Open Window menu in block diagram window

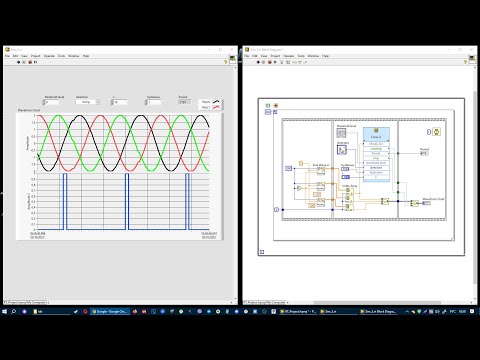tap(313, 56)
